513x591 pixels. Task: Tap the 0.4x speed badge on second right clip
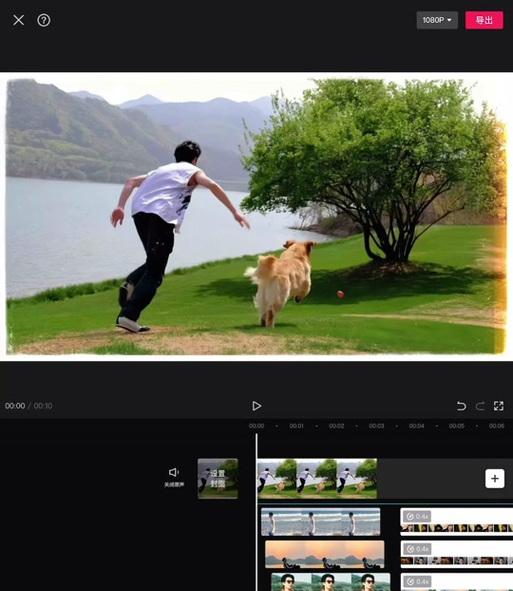(417, 549)
